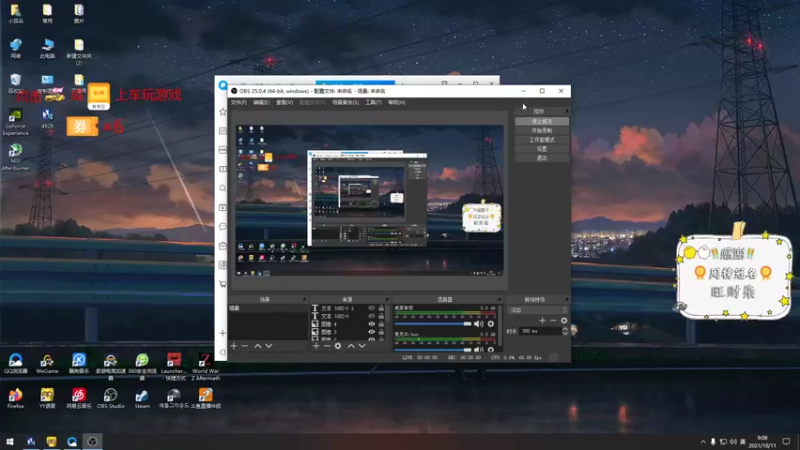Add a new source with the plus icon
Image resolution: width=800 pixels, height=450 pixels.
(316, 346)
